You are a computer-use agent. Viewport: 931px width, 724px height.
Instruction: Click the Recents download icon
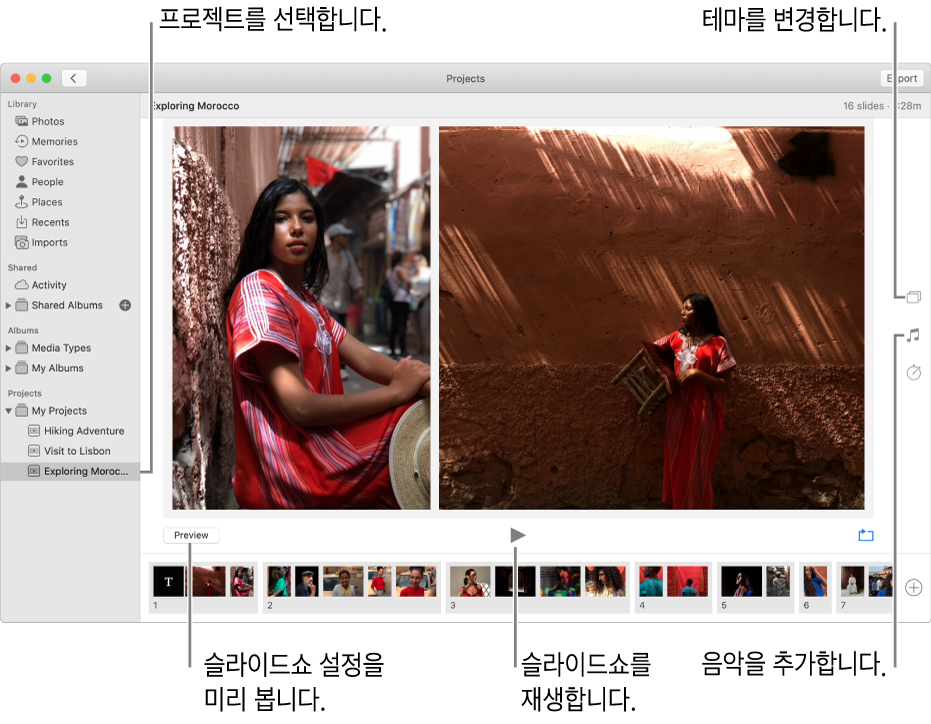click(x=21, y=222)
